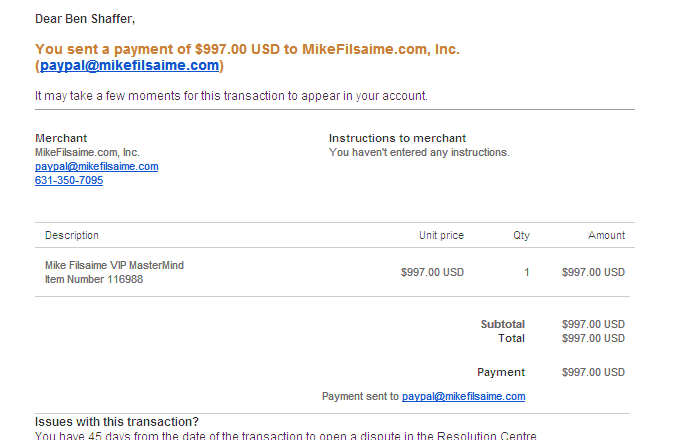Image resolution: width=689 pixels, height=440 pixels.
Task: Click the 631-350-7095 phone number link
Action: 69,181
